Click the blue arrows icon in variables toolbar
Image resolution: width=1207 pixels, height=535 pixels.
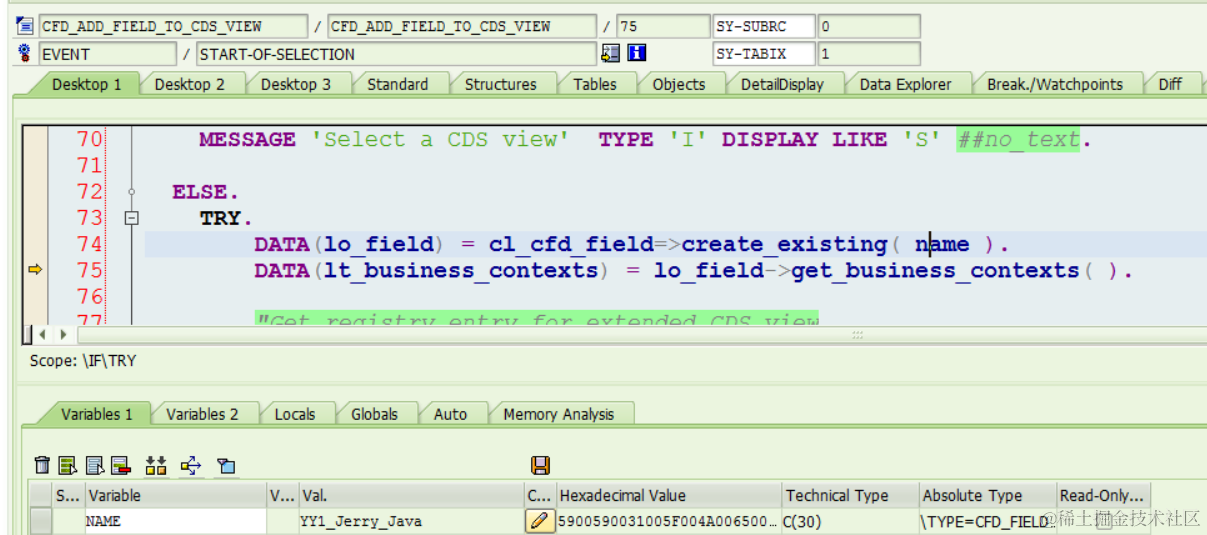(x=191, y=465)
